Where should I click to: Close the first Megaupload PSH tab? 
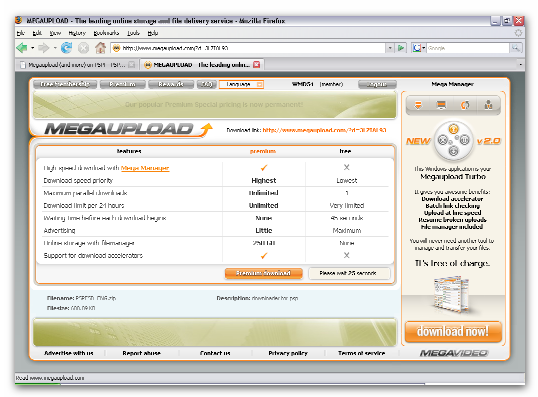[x=131, y=65]
